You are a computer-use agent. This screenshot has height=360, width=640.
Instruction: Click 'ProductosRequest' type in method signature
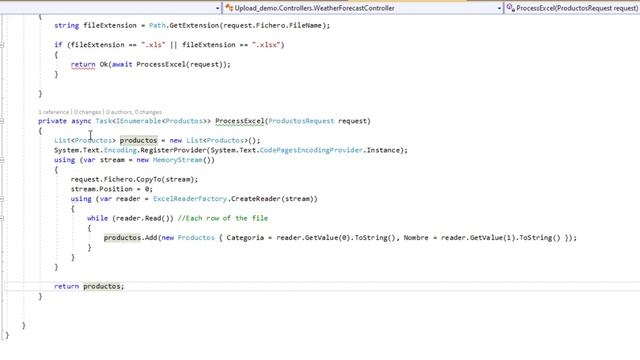301,121
